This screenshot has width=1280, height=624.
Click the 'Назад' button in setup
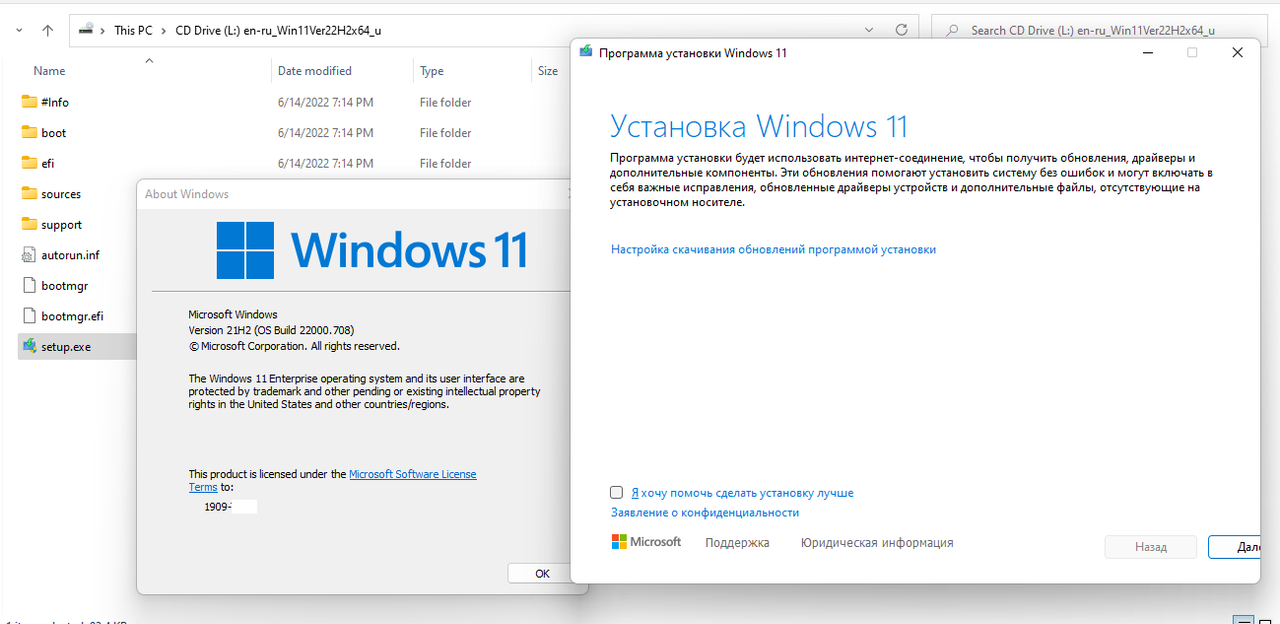click(1151, 547)
